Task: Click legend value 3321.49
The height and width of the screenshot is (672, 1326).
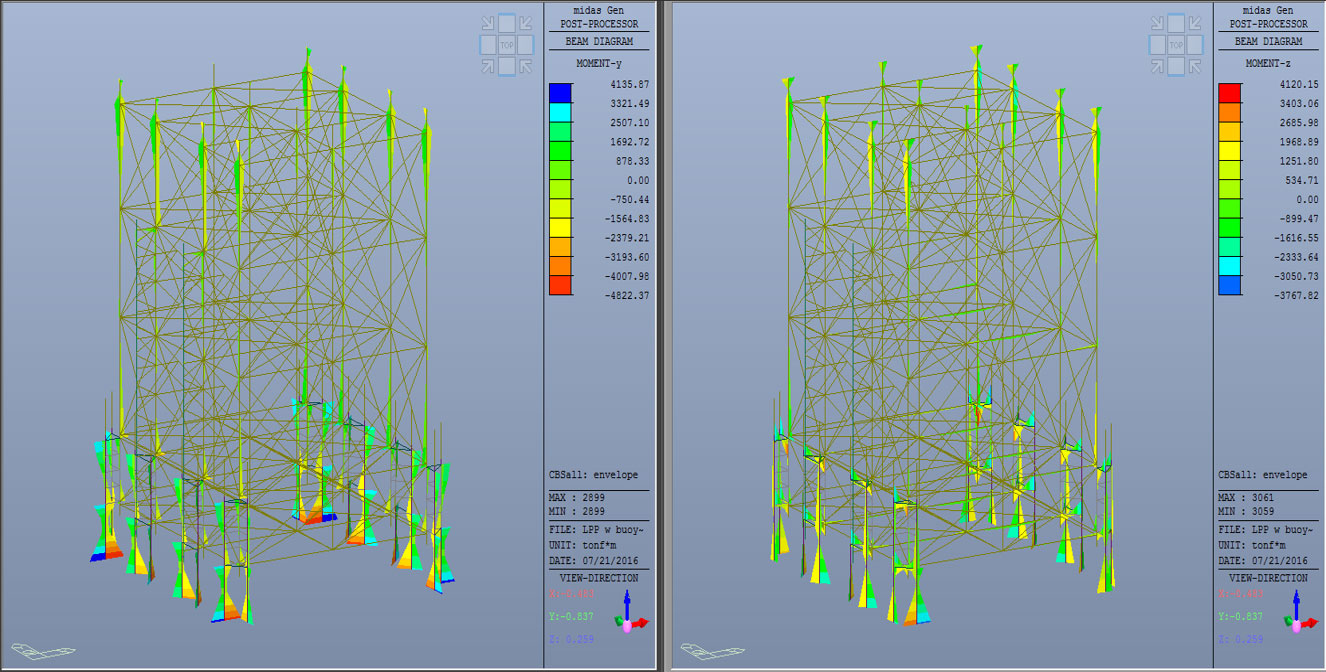Action: point(630,104)
